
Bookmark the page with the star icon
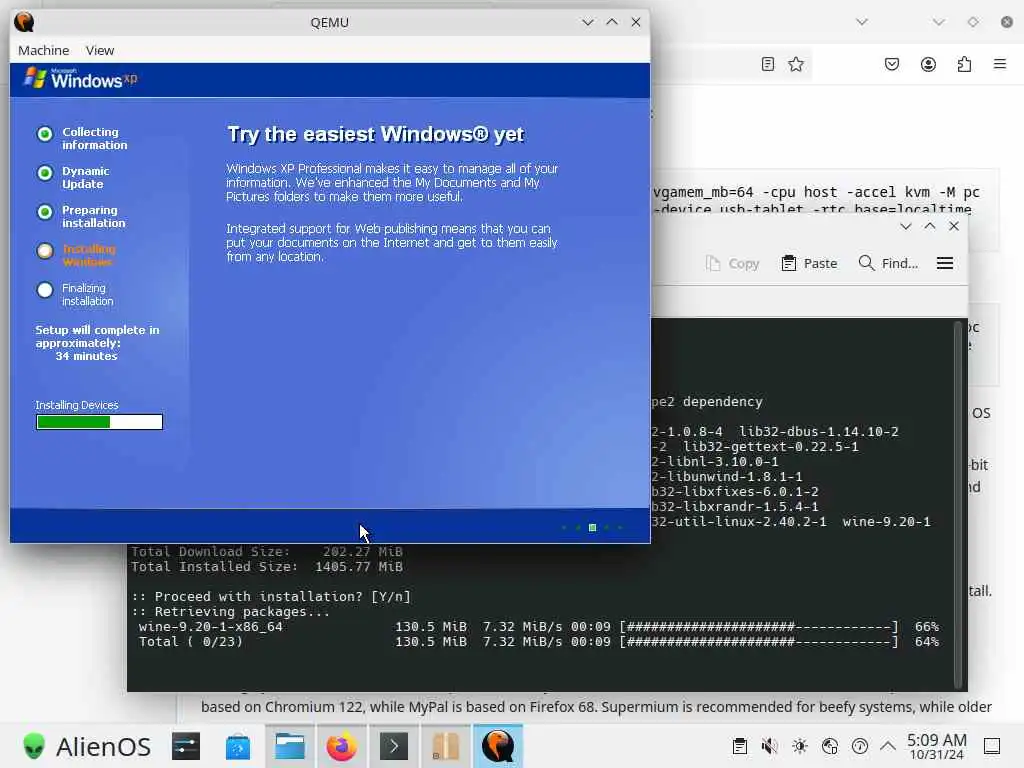click(x=795, y=64)
